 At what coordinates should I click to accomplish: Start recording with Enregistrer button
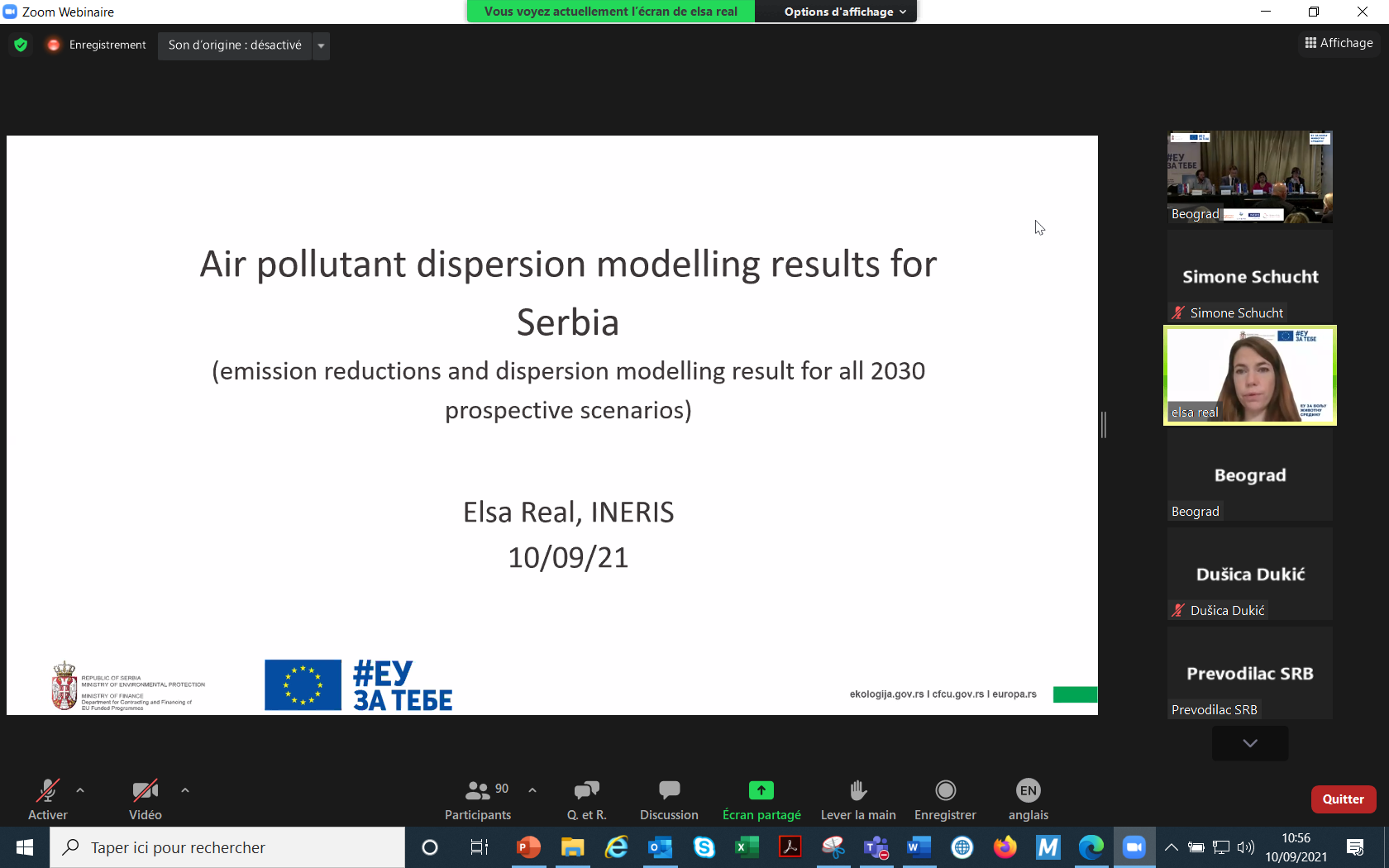click(x=945, y=799)
